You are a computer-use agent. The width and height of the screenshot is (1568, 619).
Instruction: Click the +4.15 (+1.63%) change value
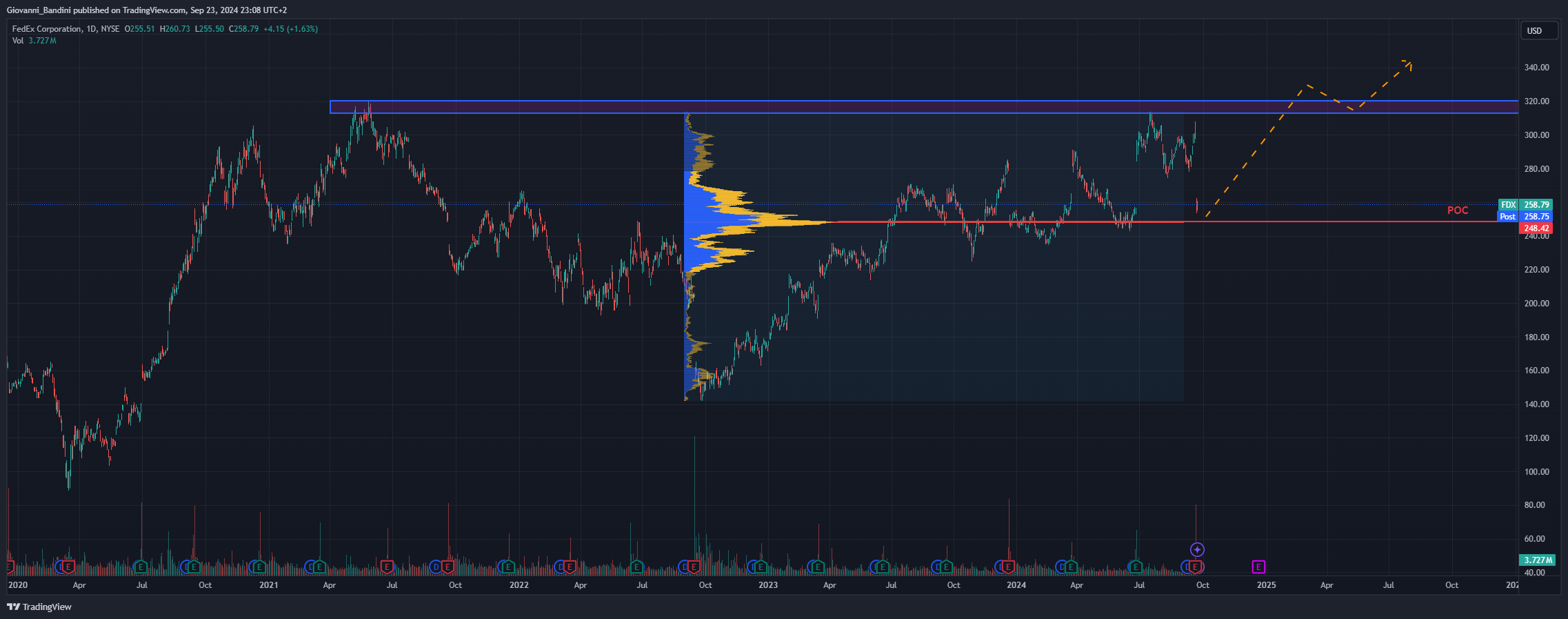290,29
